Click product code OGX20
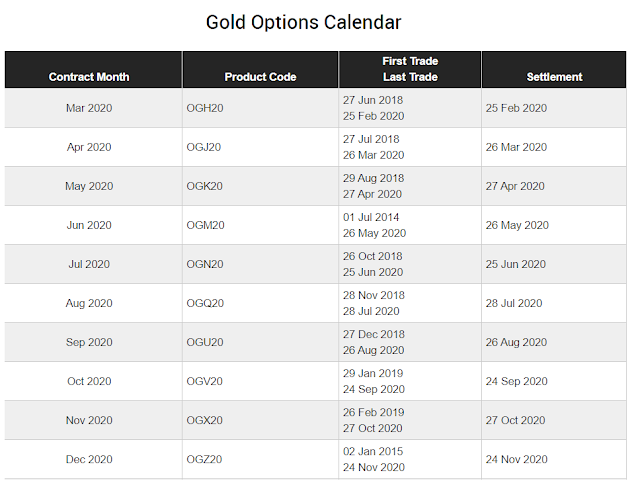This screenshot has height=487, width=640. coord(204,420)
